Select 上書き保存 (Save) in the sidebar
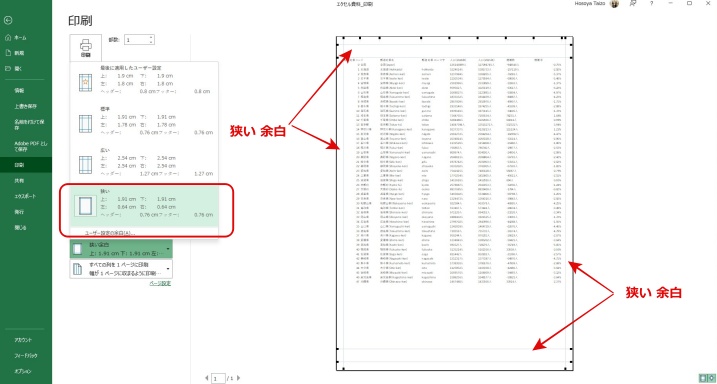The image size is (717, 384). [26, 107]
